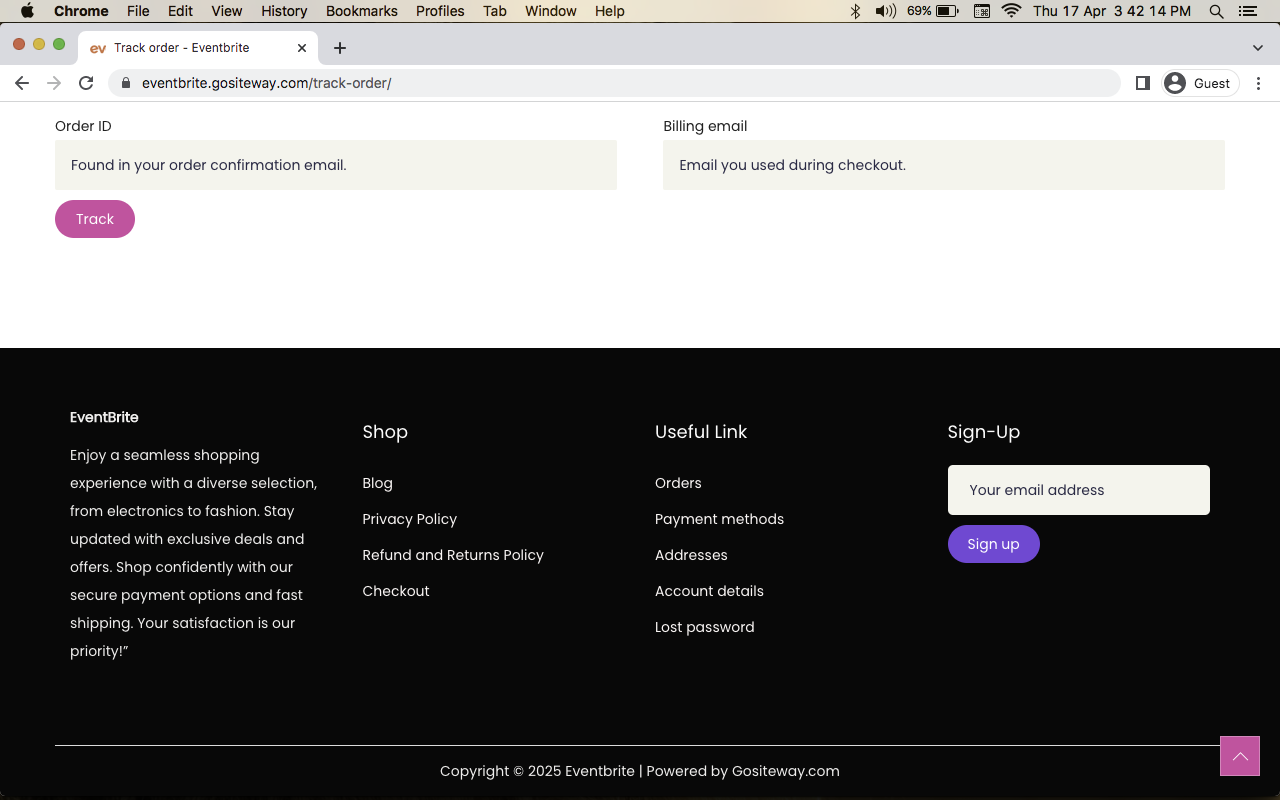
Task: Click the date and time display
Action: pos(1112,11)
